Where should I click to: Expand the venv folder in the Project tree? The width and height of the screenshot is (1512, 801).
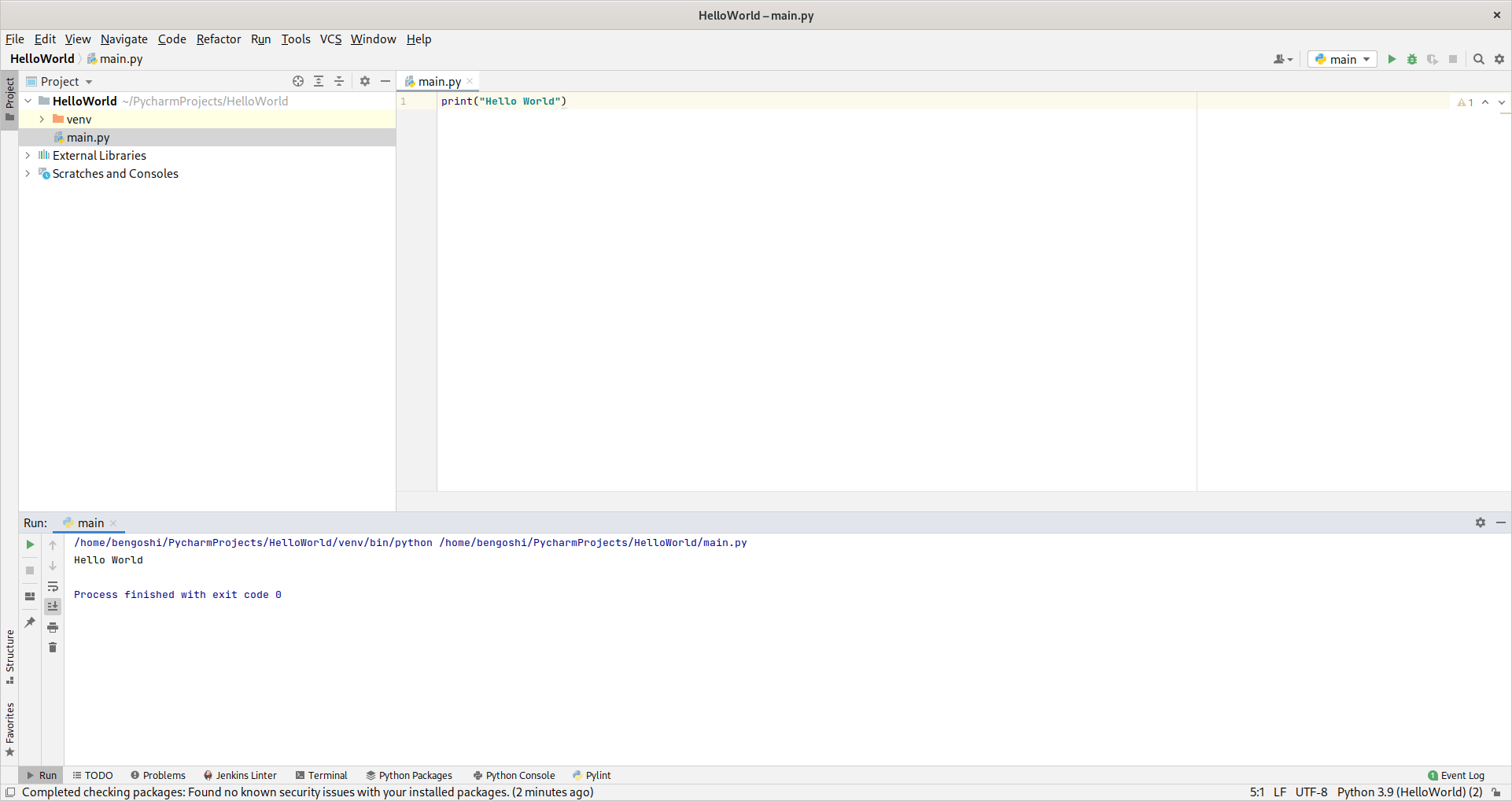pyautogui.click(x=42, y=119)
